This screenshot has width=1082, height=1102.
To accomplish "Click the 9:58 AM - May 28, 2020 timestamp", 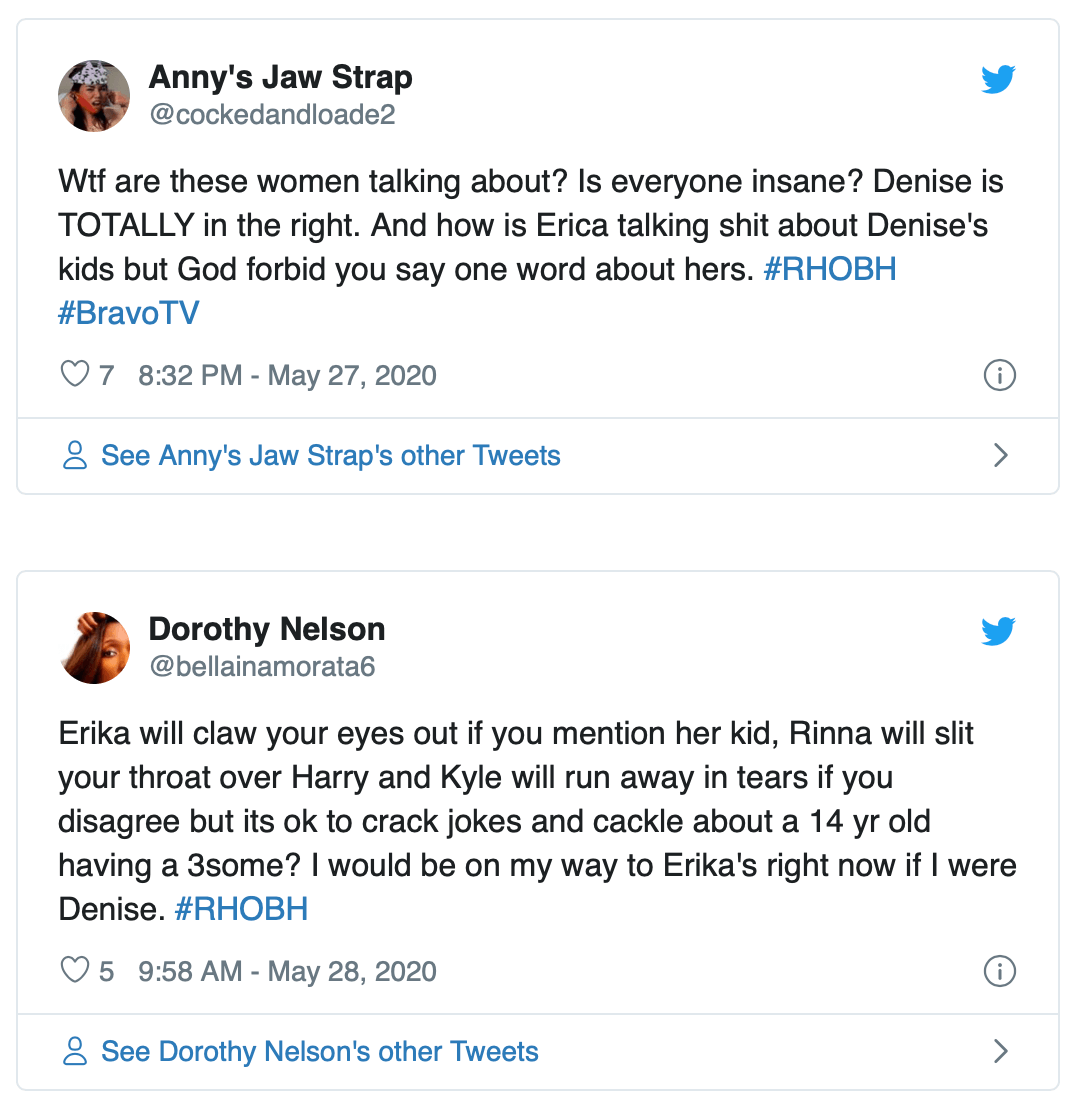I will [x=288, y=971].
